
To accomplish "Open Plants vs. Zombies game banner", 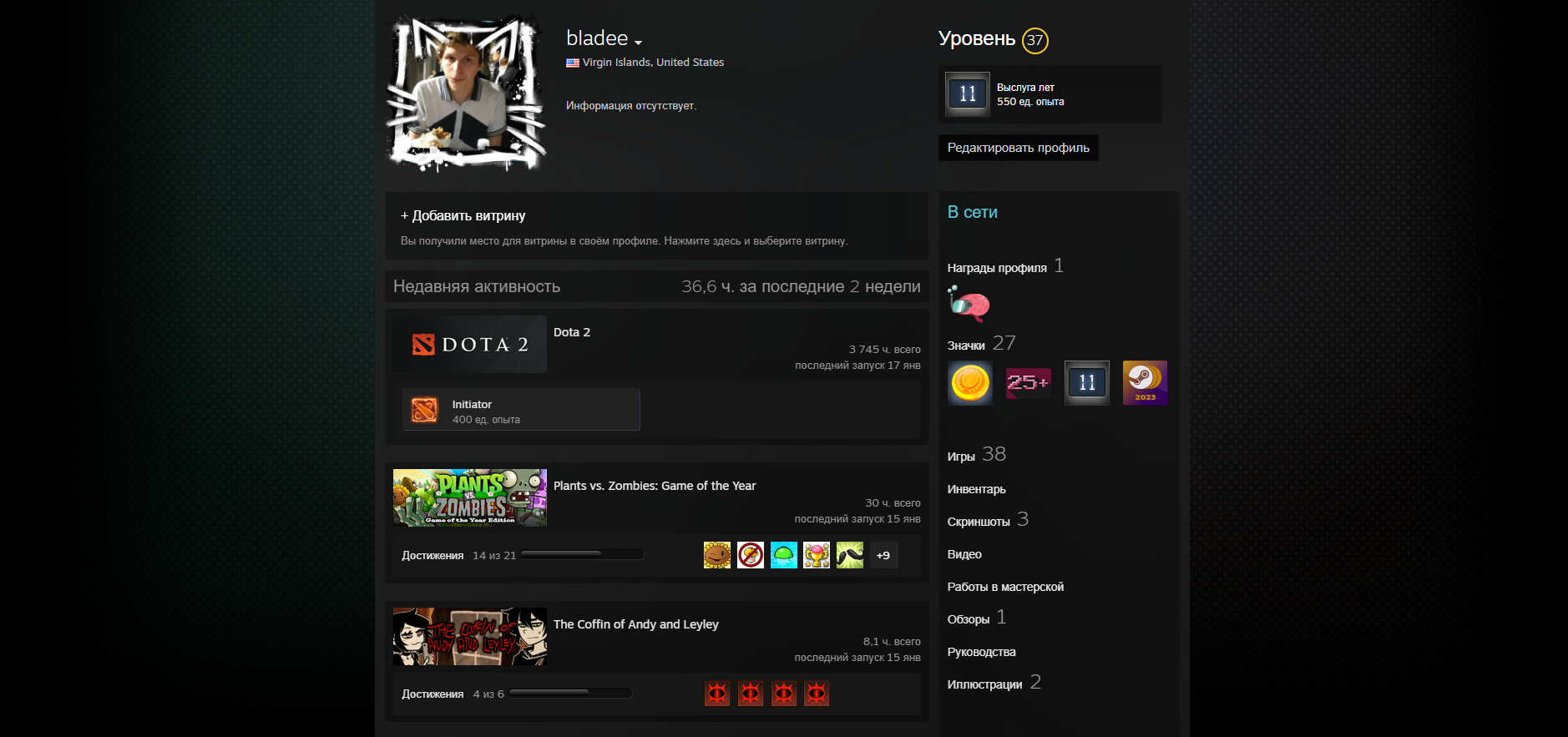I will (x=470, y=497).
